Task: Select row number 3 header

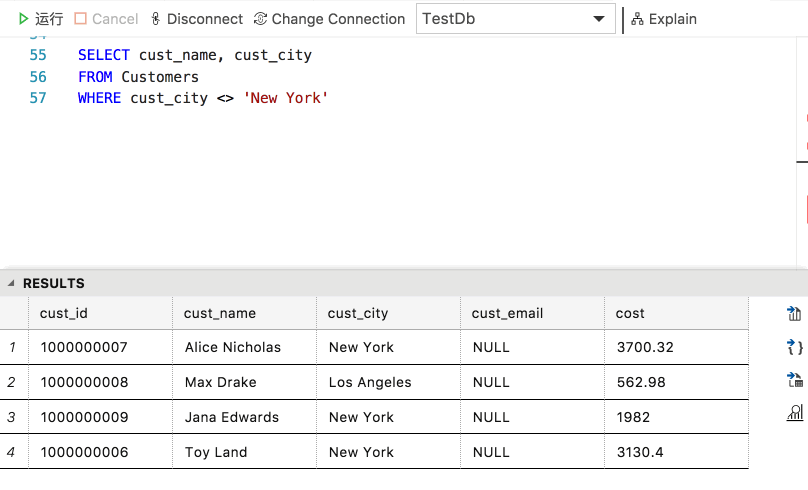Action: pyautogui.click(x=14, y=417)
